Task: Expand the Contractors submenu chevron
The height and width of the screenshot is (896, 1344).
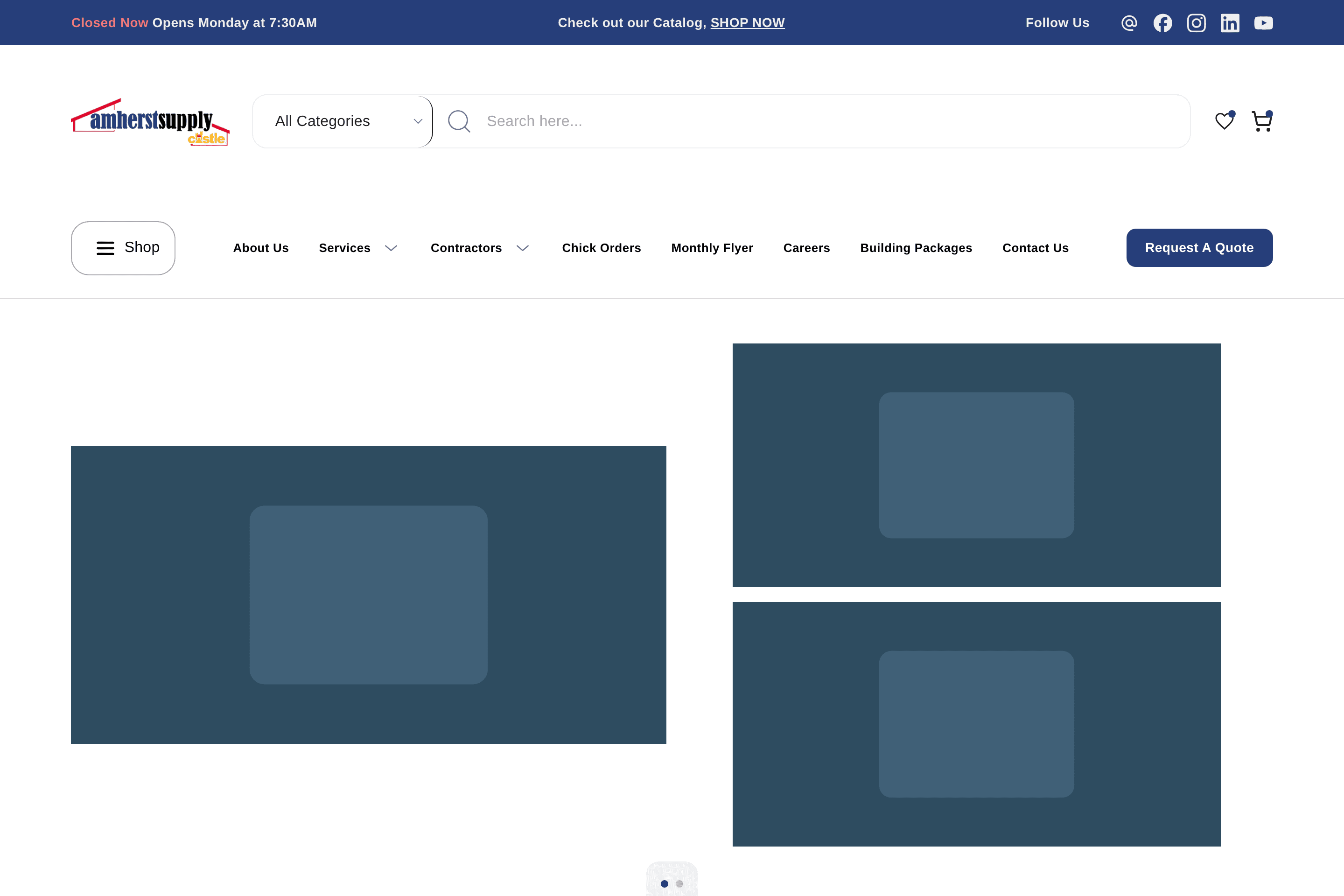Action: (522, 248)
